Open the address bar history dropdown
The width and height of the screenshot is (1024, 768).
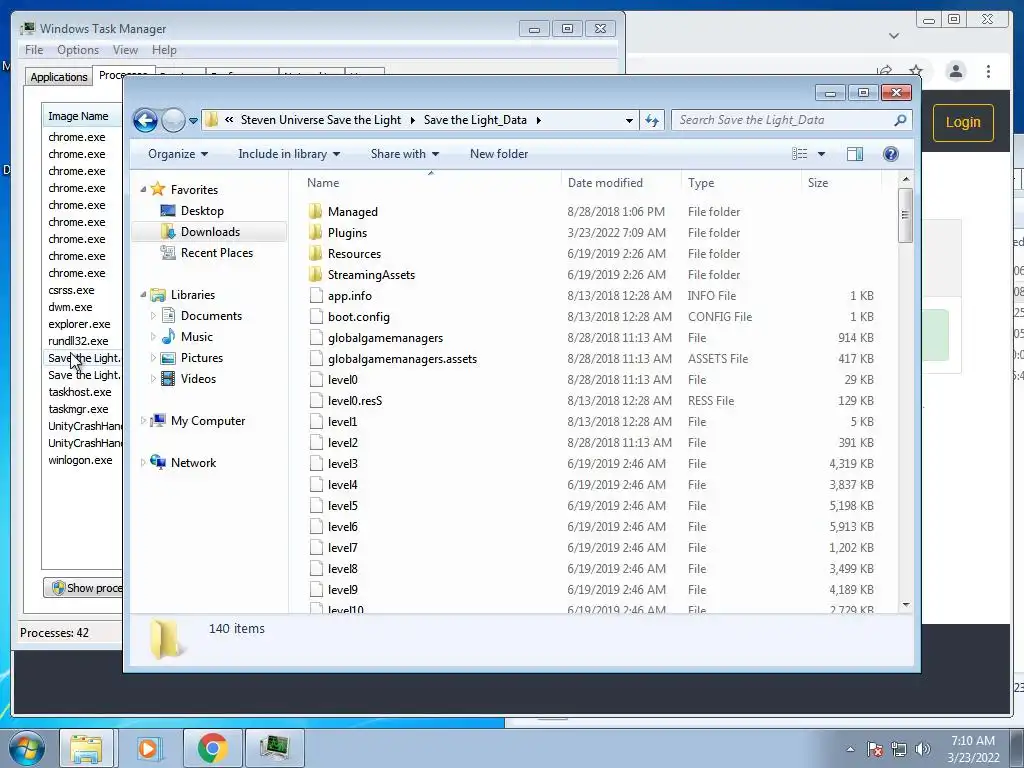pyautogui.click(x=629, y=120)
